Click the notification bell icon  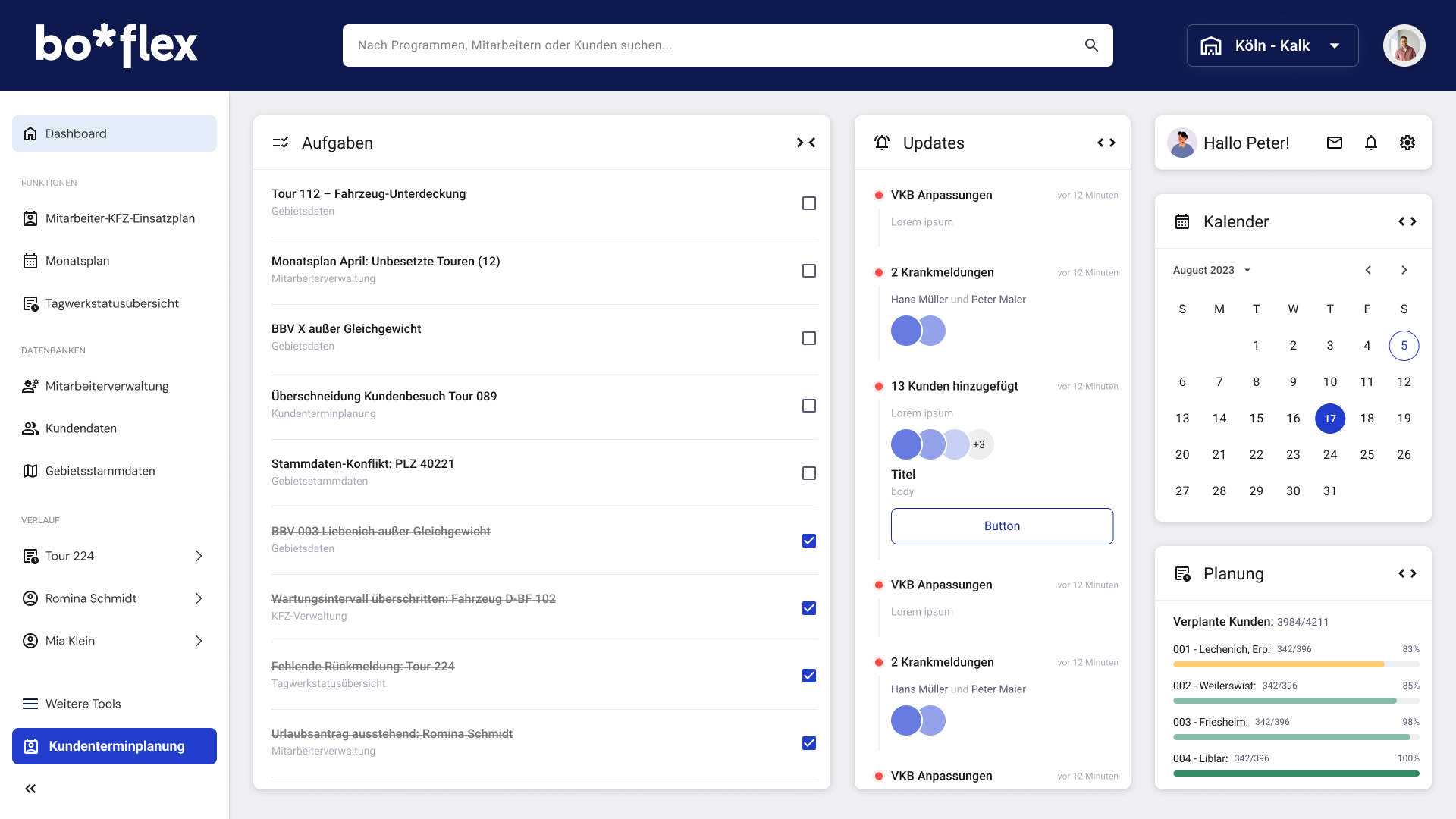click(x=1371, y=143)
